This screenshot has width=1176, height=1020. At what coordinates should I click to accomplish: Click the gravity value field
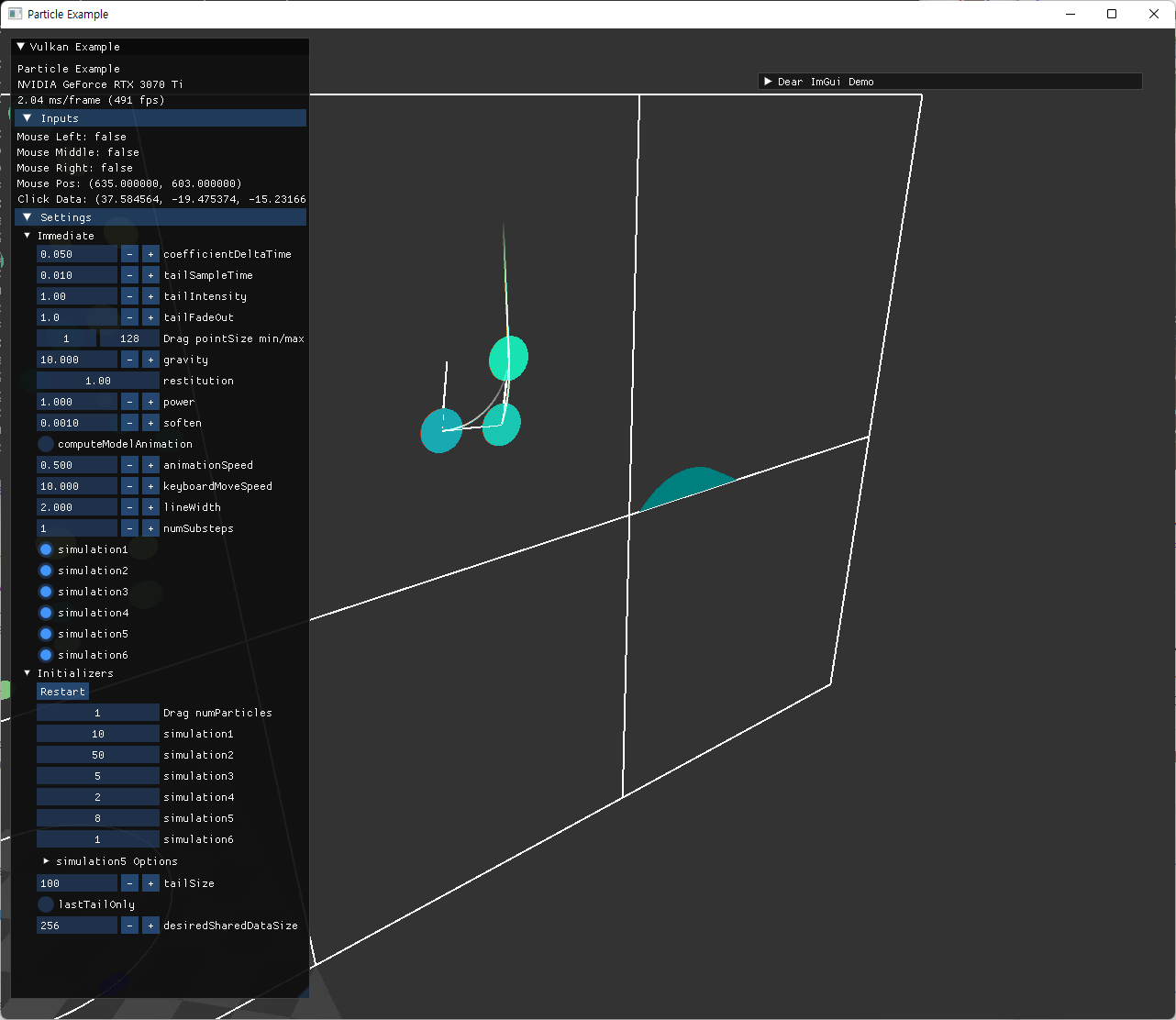77,360
